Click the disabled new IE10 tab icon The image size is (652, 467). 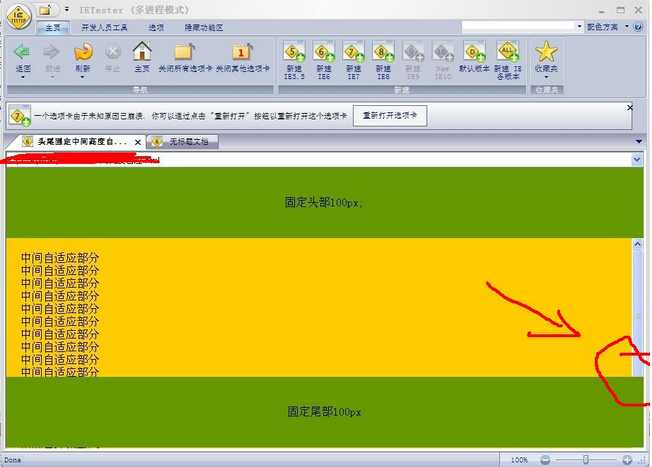point(443,52)
